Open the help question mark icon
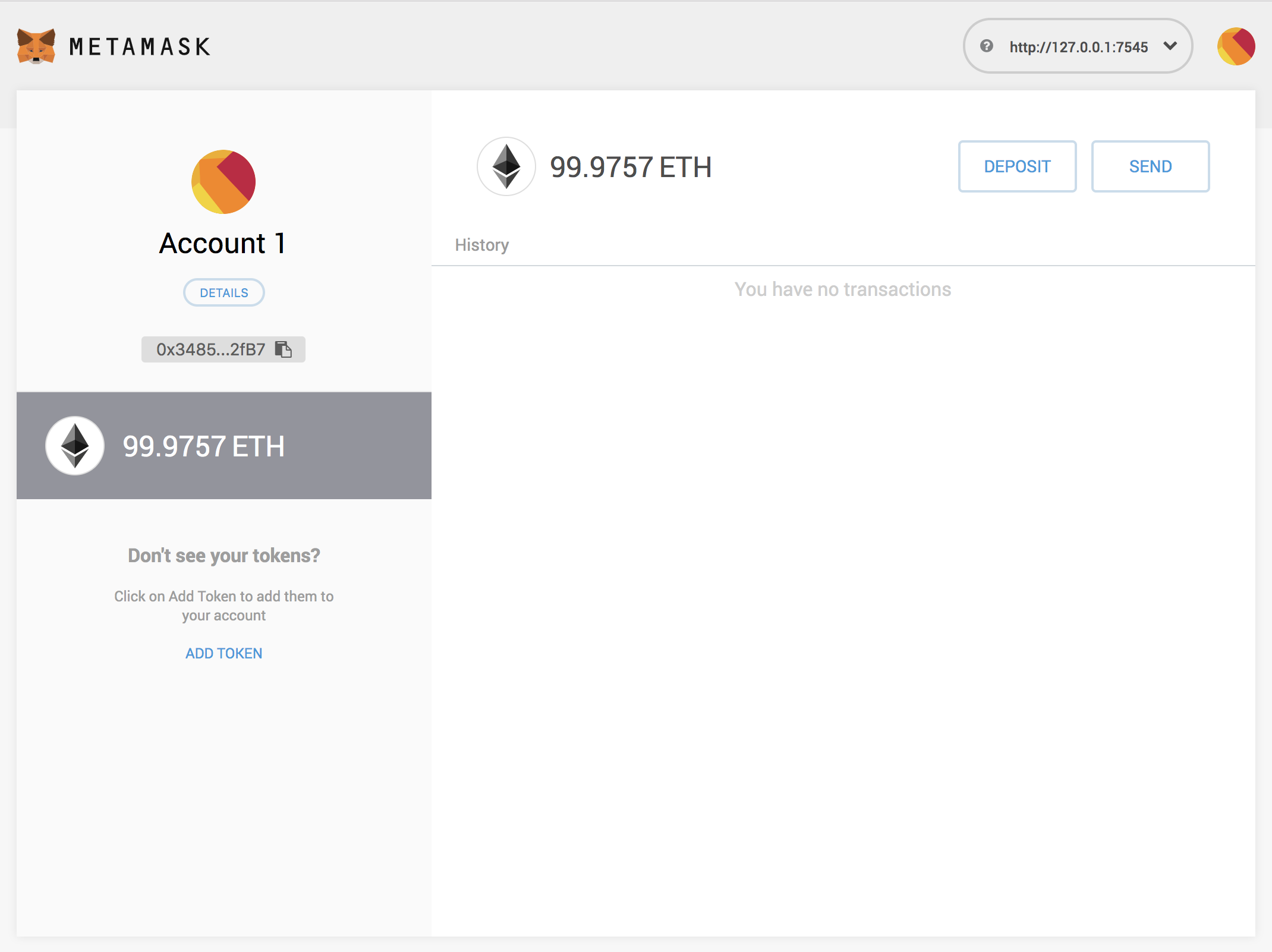 click(987, 46)
